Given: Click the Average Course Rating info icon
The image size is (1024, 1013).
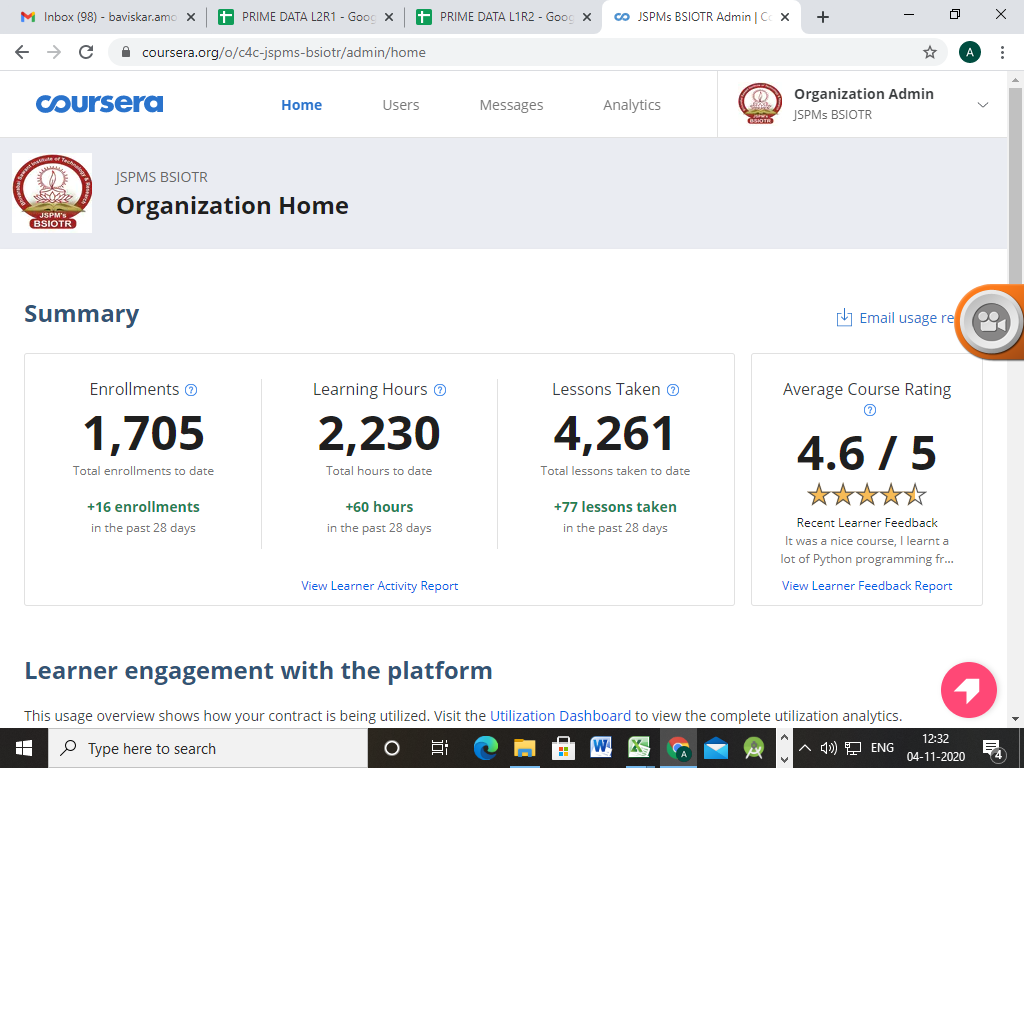Looking at the screenshot, I should [x=869, y=410].
